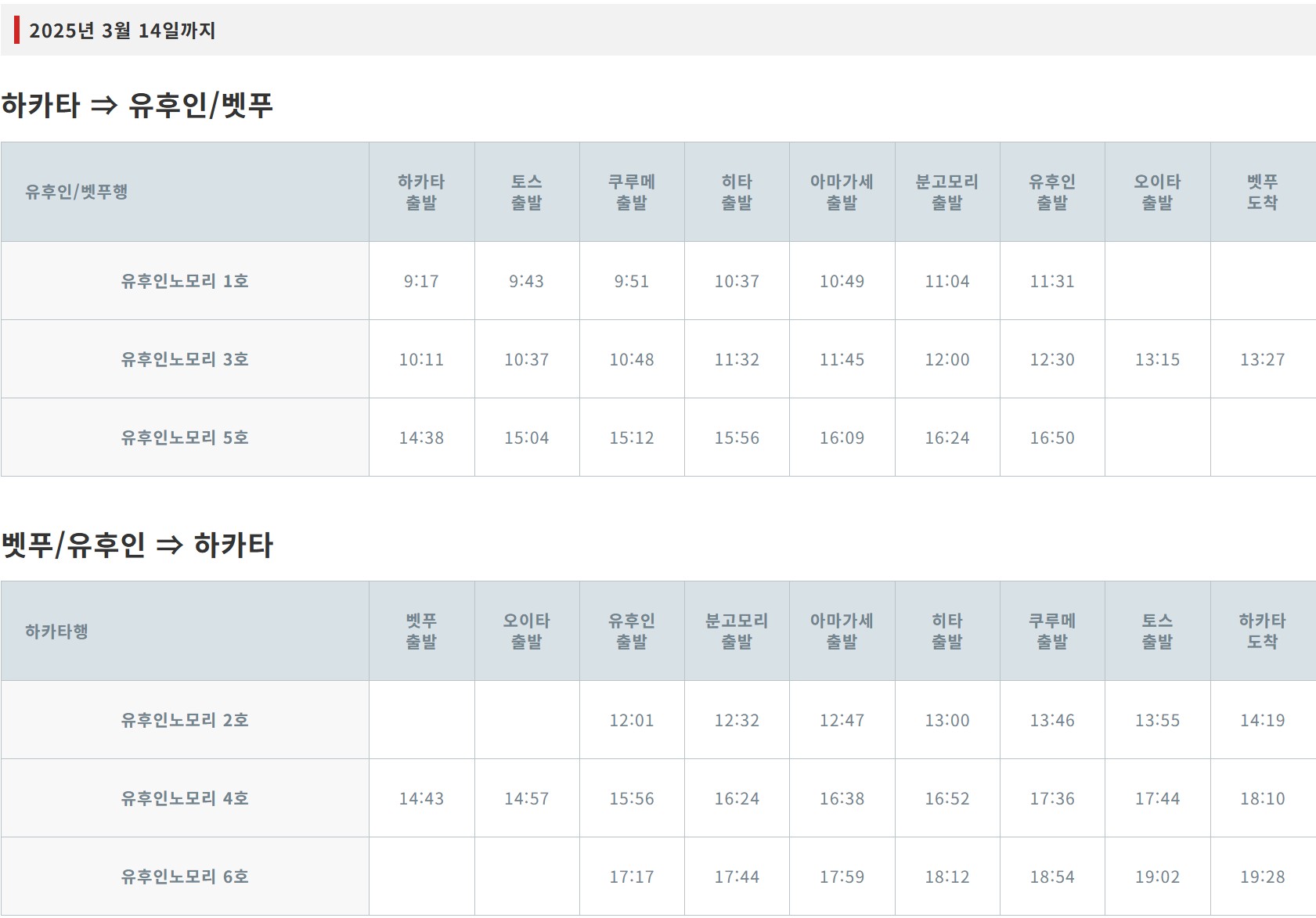1316x918 pixels.
Task: Click the 14:57 time cell
Action: (526, 798)
